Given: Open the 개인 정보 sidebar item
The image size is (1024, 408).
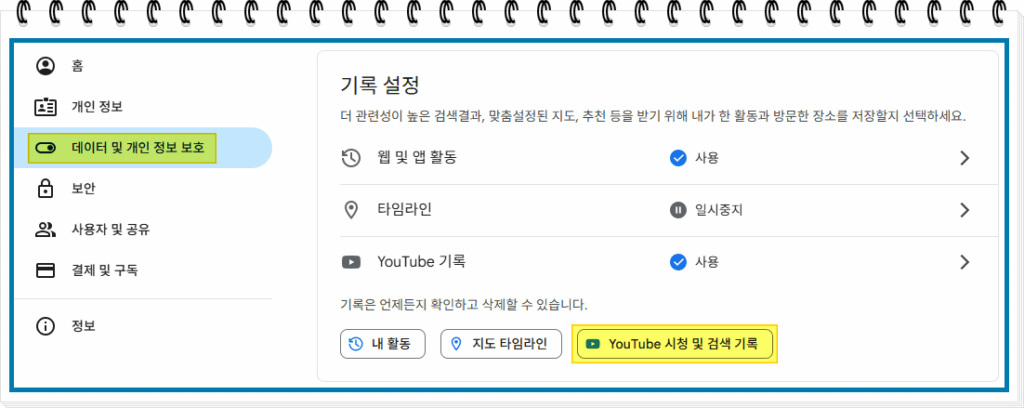Looking at the screenshot, I should point(143,106).
